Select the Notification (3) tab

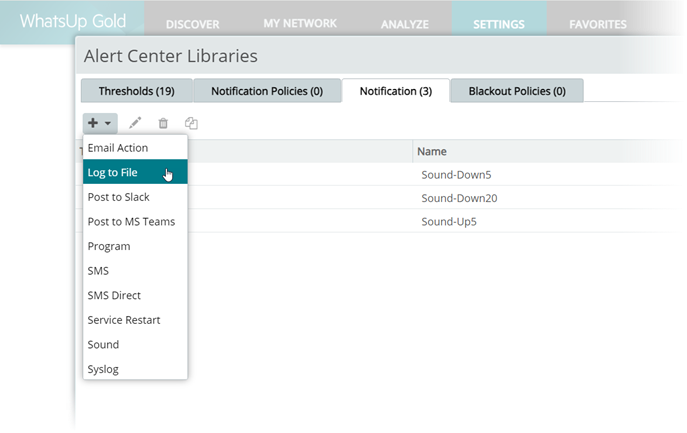pos(396,91)
